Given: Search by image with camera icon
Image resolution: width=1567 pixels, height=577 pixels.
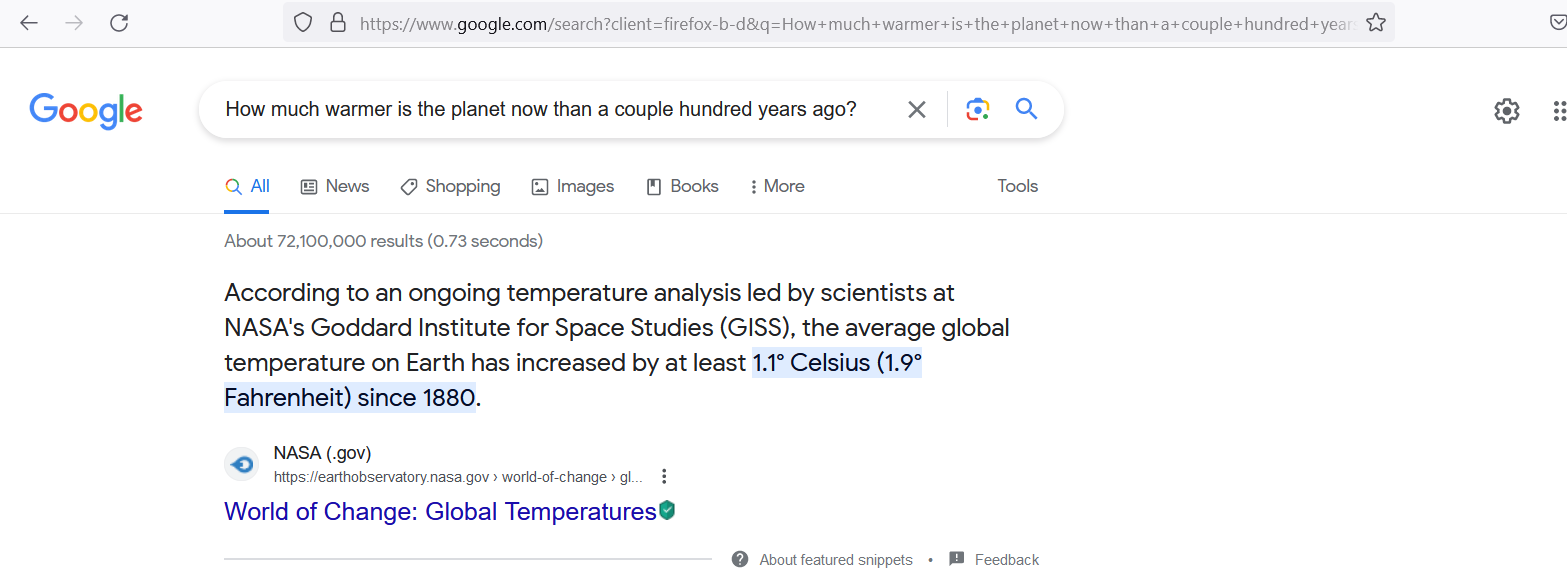Looking at the screenshot, I should coord(977,109).
